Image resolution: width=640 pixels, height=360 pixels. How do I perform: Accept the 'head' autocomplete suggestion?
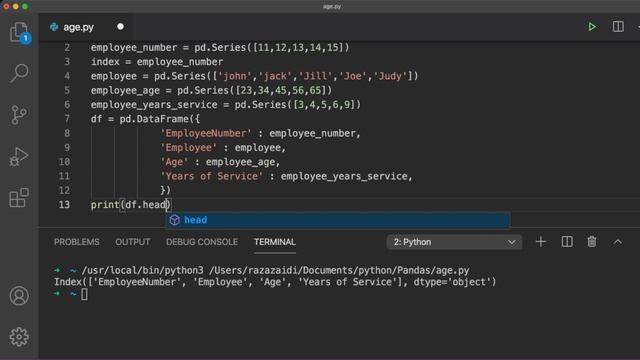click(x=337, y=220)
